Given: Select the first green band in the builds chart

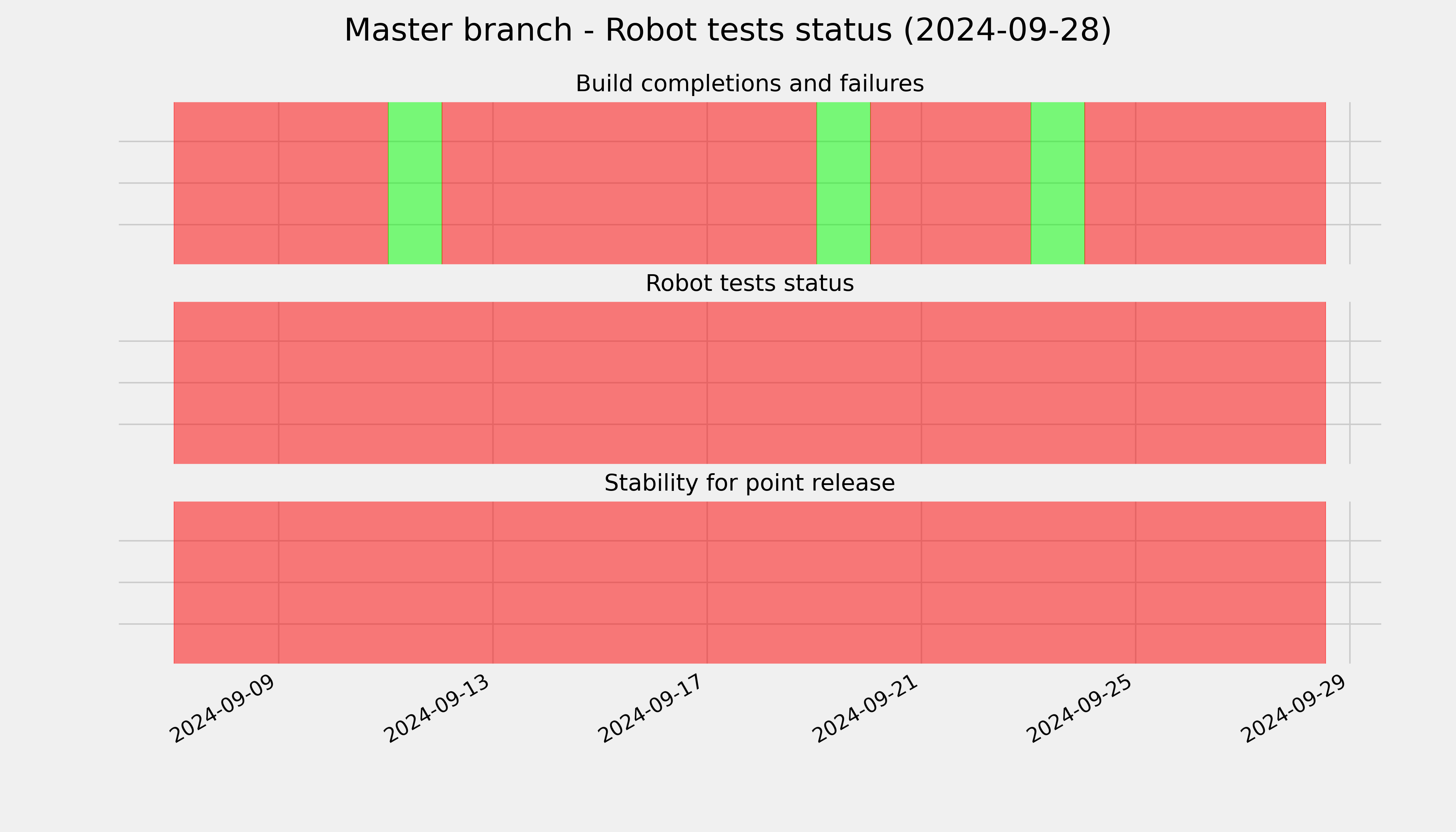Looking at the screenshot, I should click(415, 183).
